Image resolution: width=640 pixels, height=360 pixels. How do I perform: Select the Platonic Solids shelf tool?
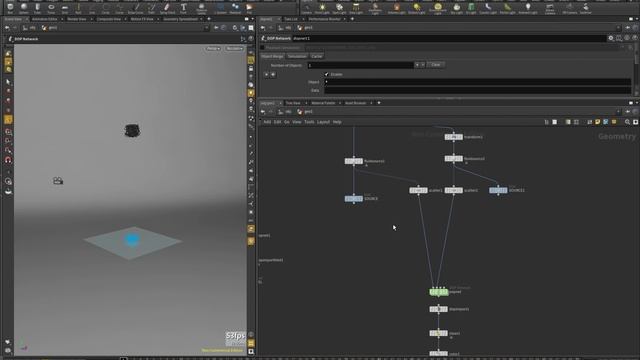(201, 8)
